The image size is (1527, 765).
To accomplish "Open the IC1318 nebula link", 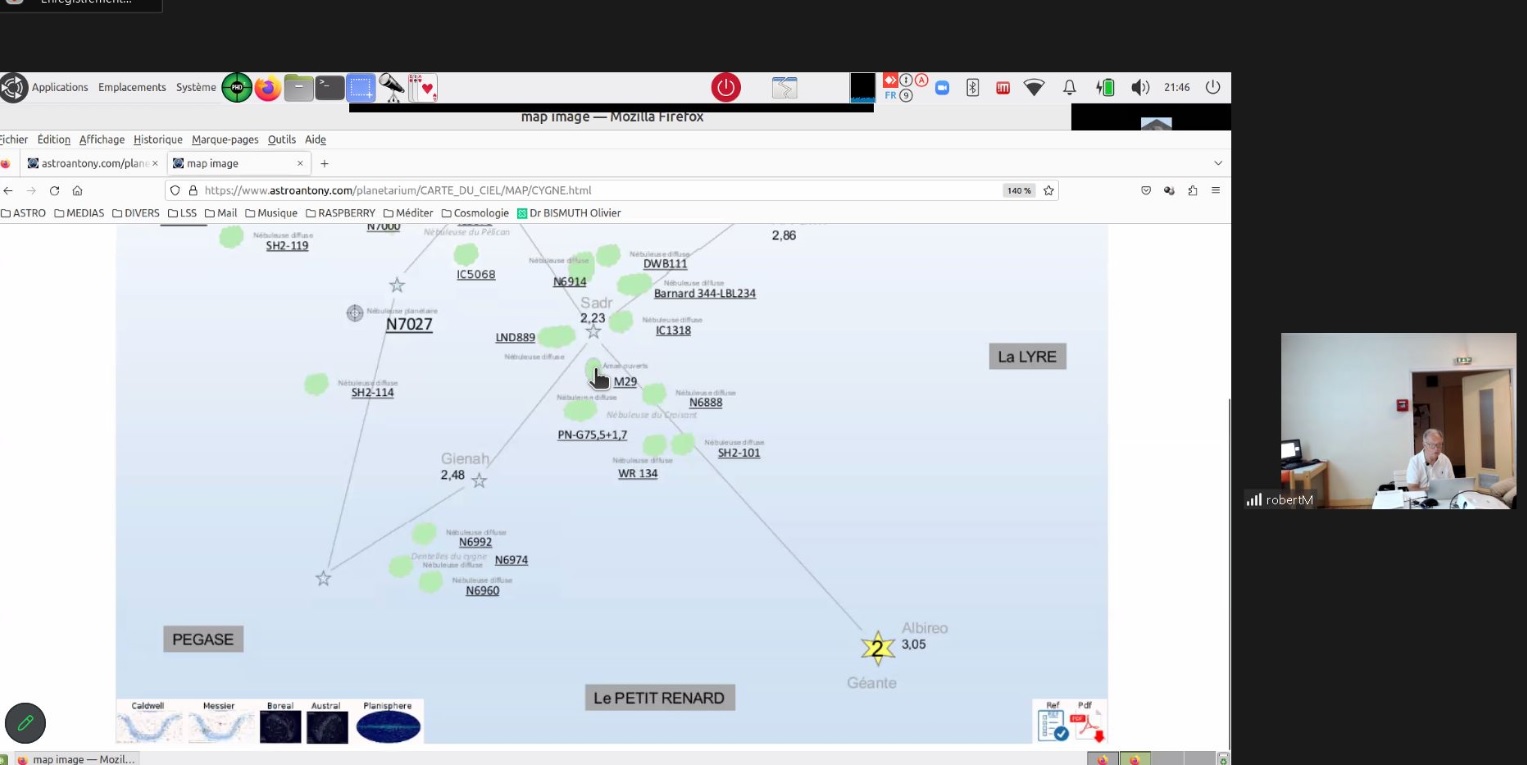I will click(x=673, y=331).
